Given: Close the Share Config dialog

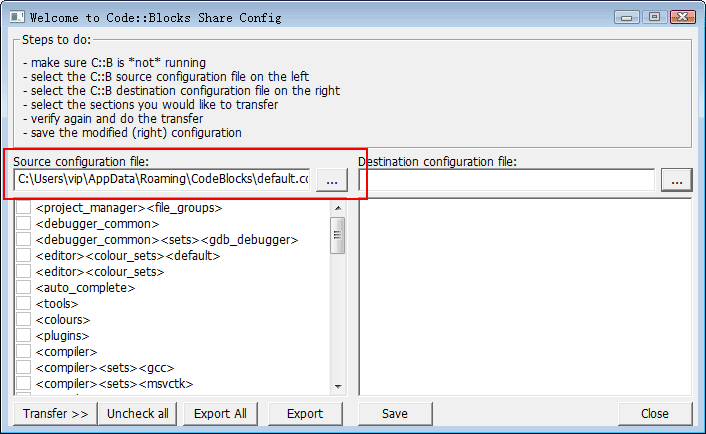Looking at the screenshot, I should pyautogui.click(x=655, y=414).
